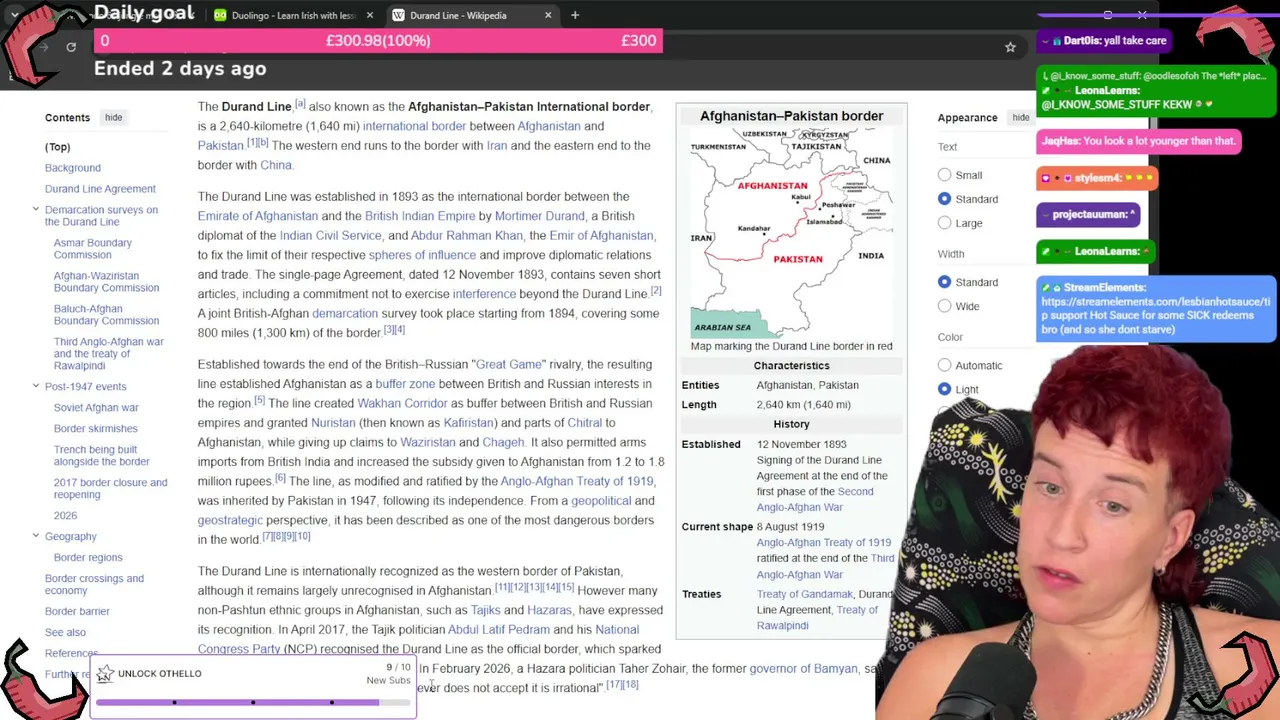
Task: Follow the Tajiks link
Action: pyautogui.click(x=485, y=610)
